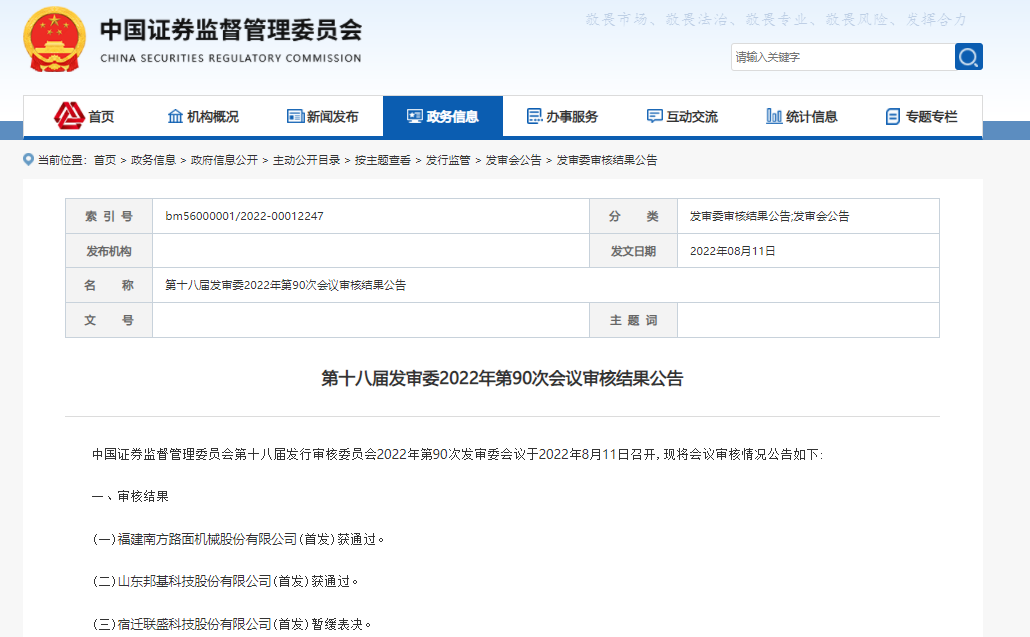This screenshot has width=1030, height=637.
Task: Click the location pin breadcrumb icon
Action: tap(28, 160)
